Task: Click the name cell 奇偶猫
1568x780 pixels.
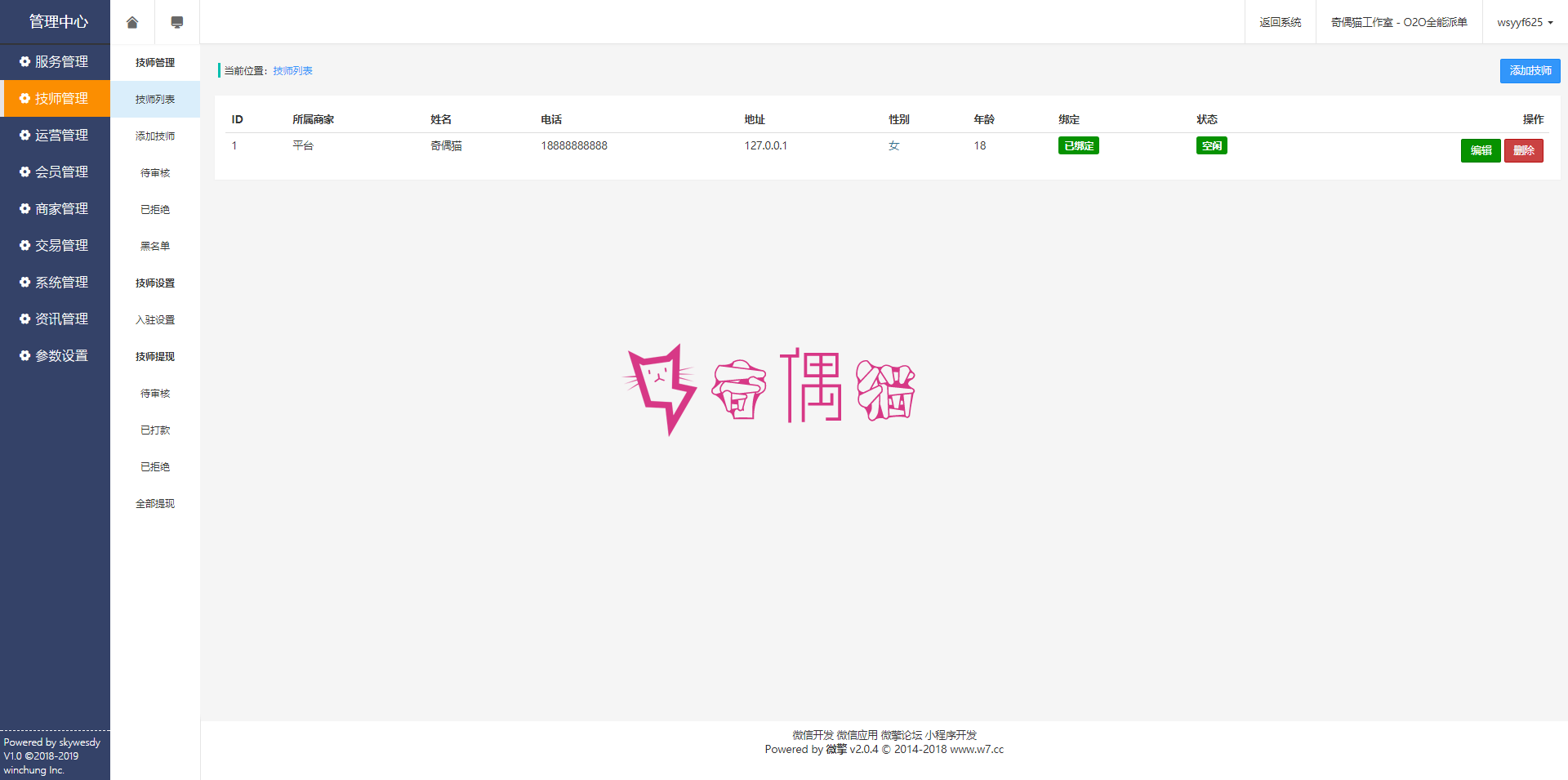Action: (446, 145)
